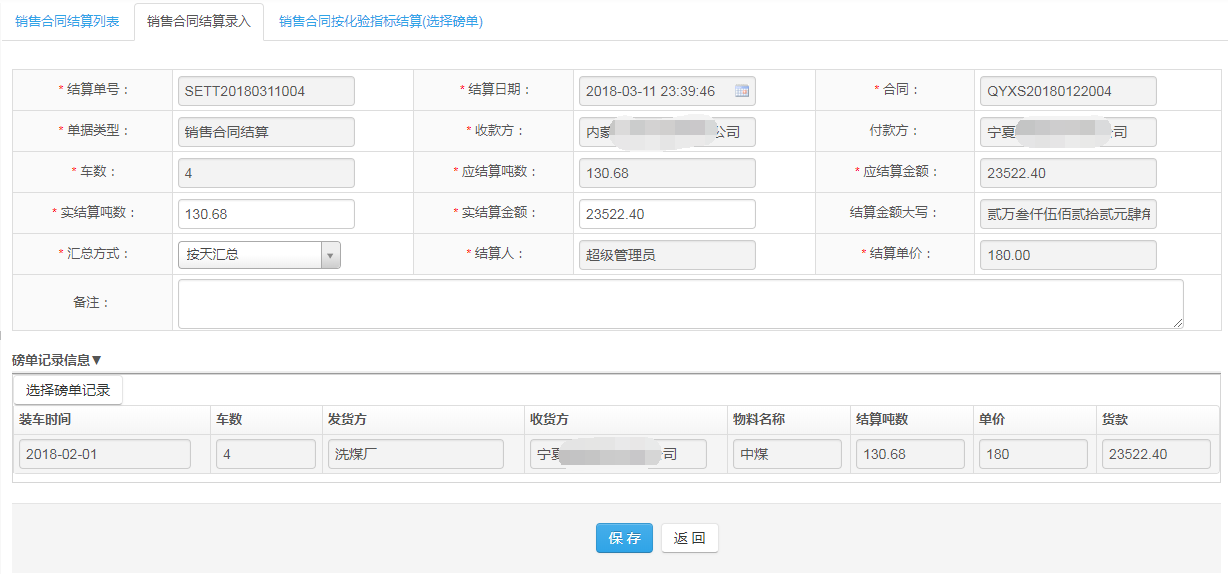This screenshot has height=574, width=1228.
Task: Select the 销售合同结算录入 tab
Action: [198, 21]
